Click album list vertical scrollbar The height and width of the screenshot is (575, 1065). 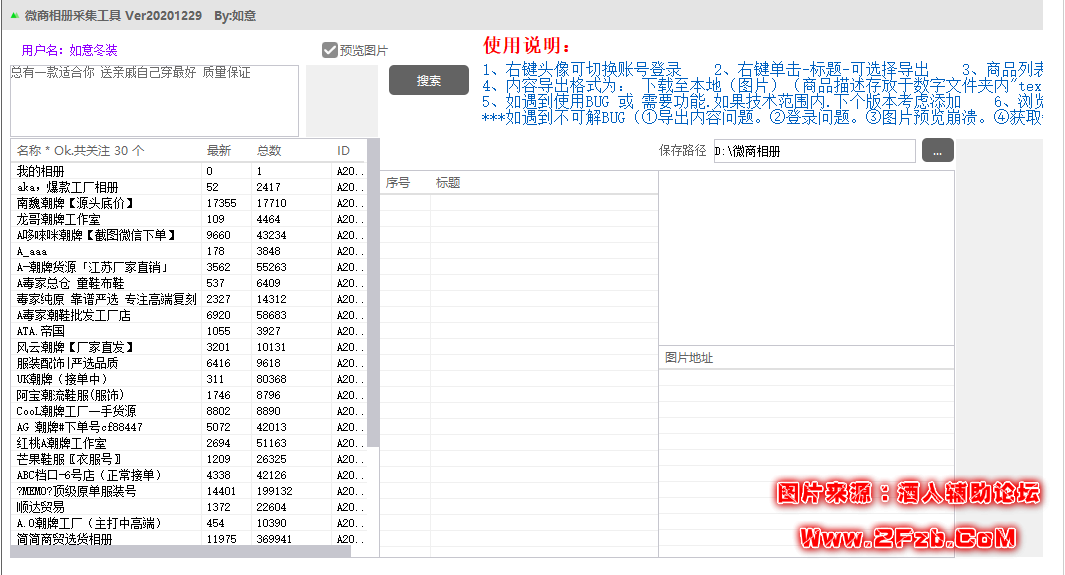[x=373, y=300]
